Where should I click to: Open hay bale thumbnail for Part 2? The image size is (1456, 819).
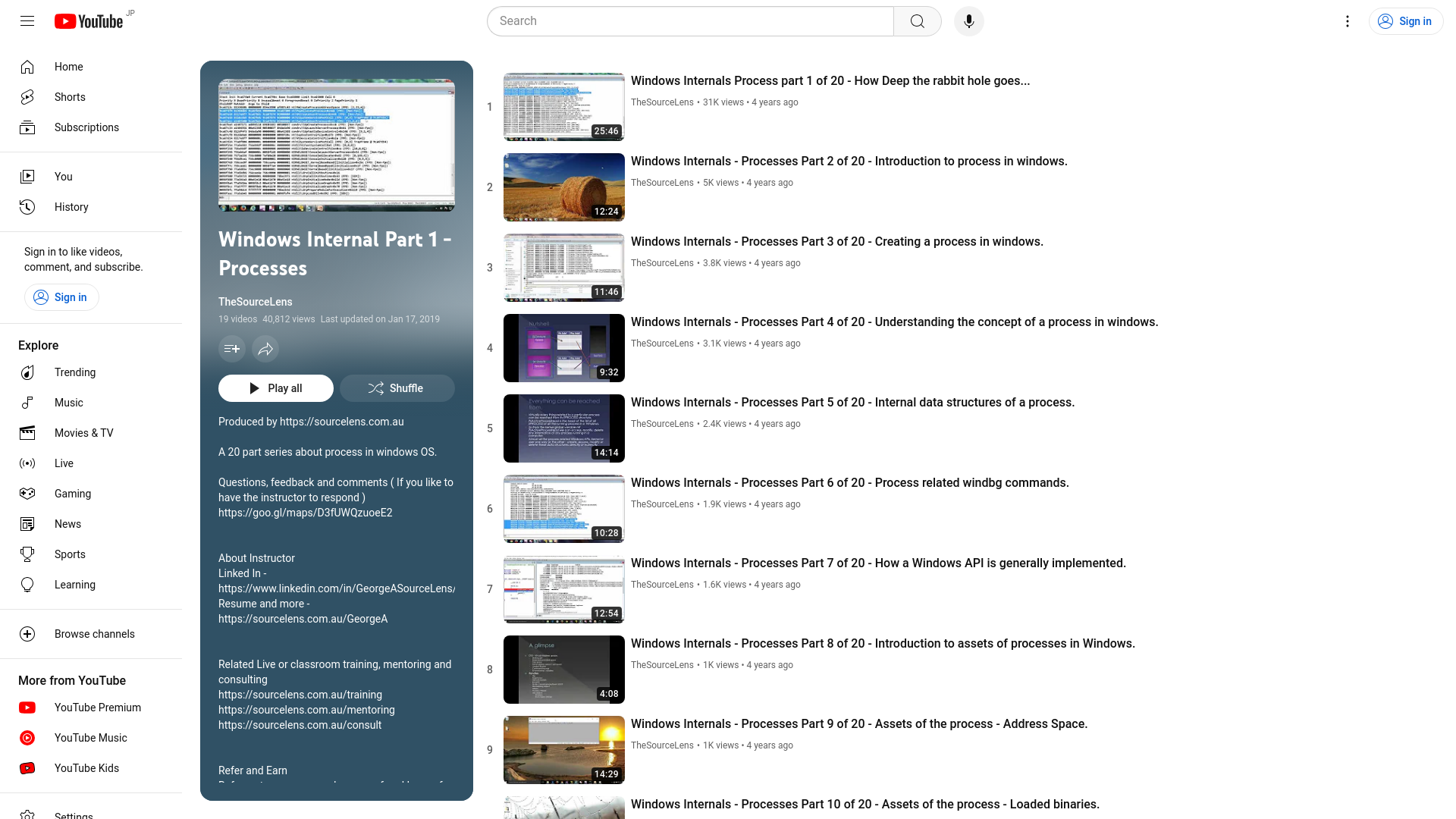(564, 187)
